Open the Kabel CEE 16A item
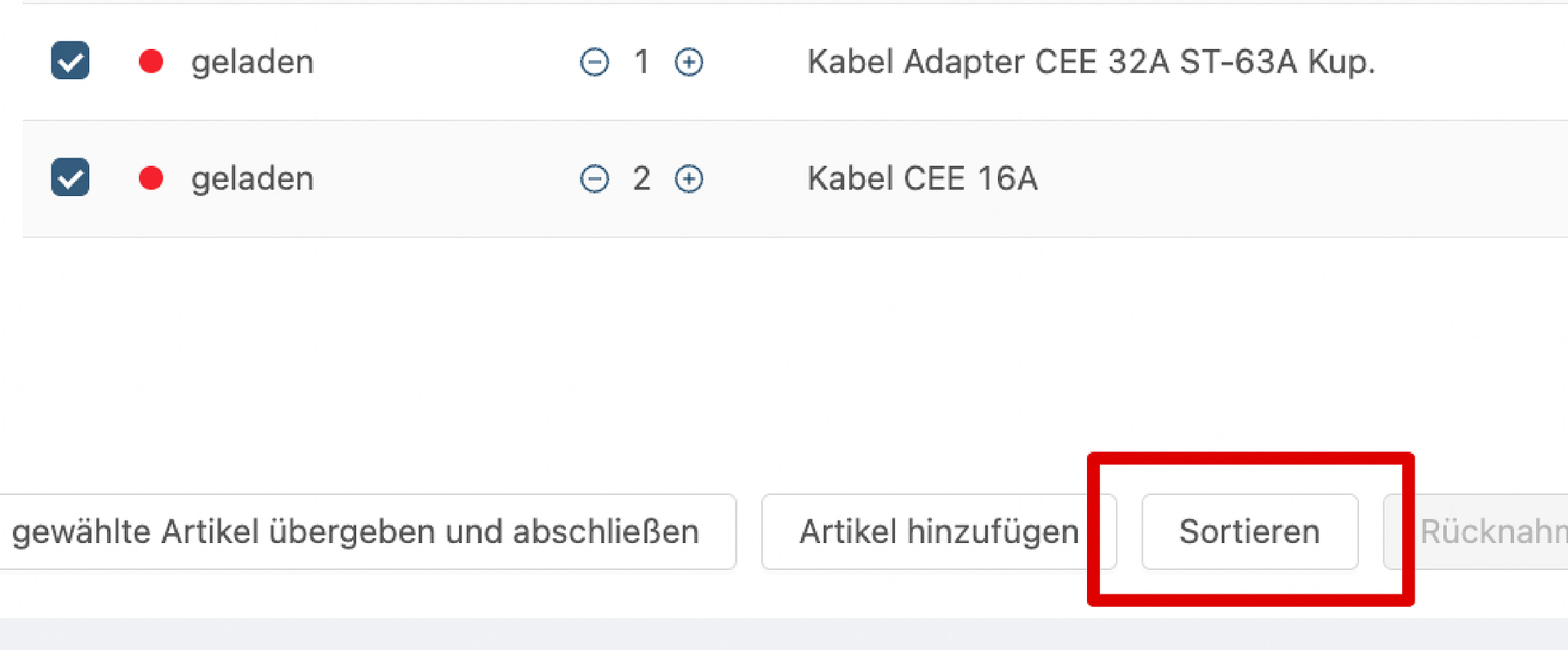 pos(922,179)
